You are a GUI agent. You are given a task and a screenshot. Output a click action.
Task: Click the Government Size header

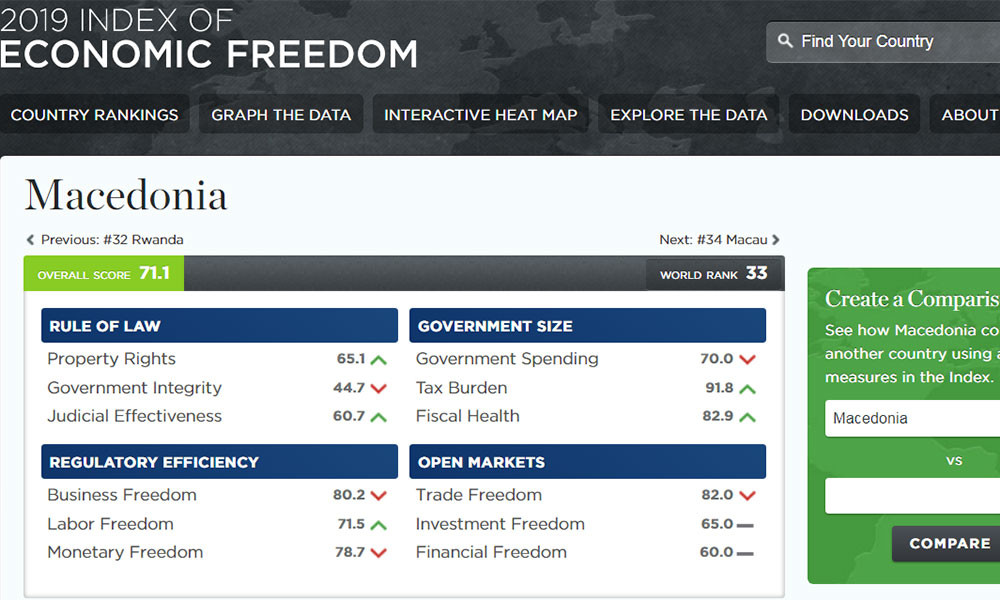coord(587,325)
